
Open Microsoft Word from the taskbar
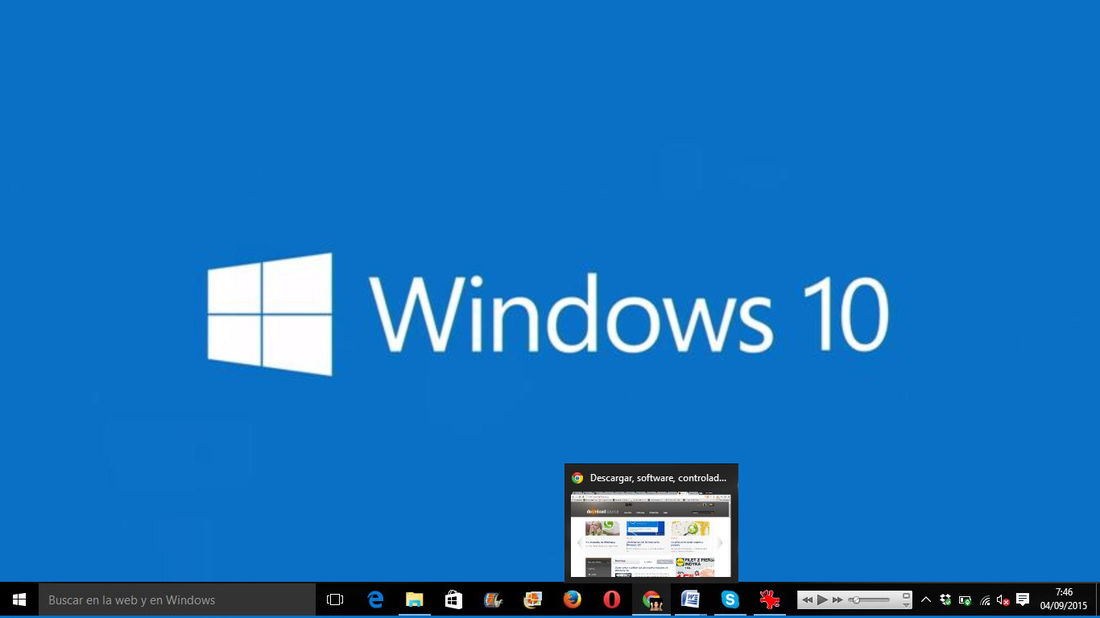(x=690, y=600)
